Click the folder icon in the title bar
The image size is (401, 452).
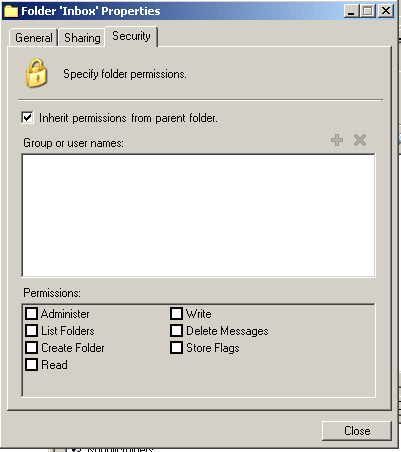[11, 11]
